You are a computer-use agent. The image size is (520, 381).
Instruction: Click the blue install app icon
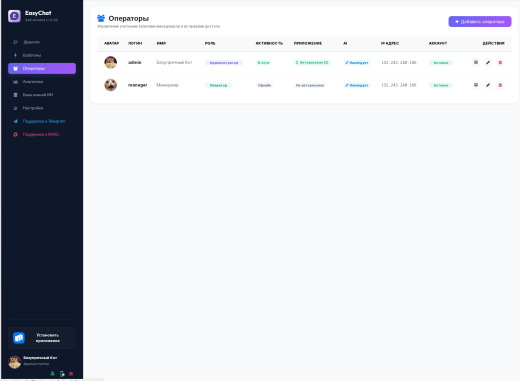[x=19, y=338]
